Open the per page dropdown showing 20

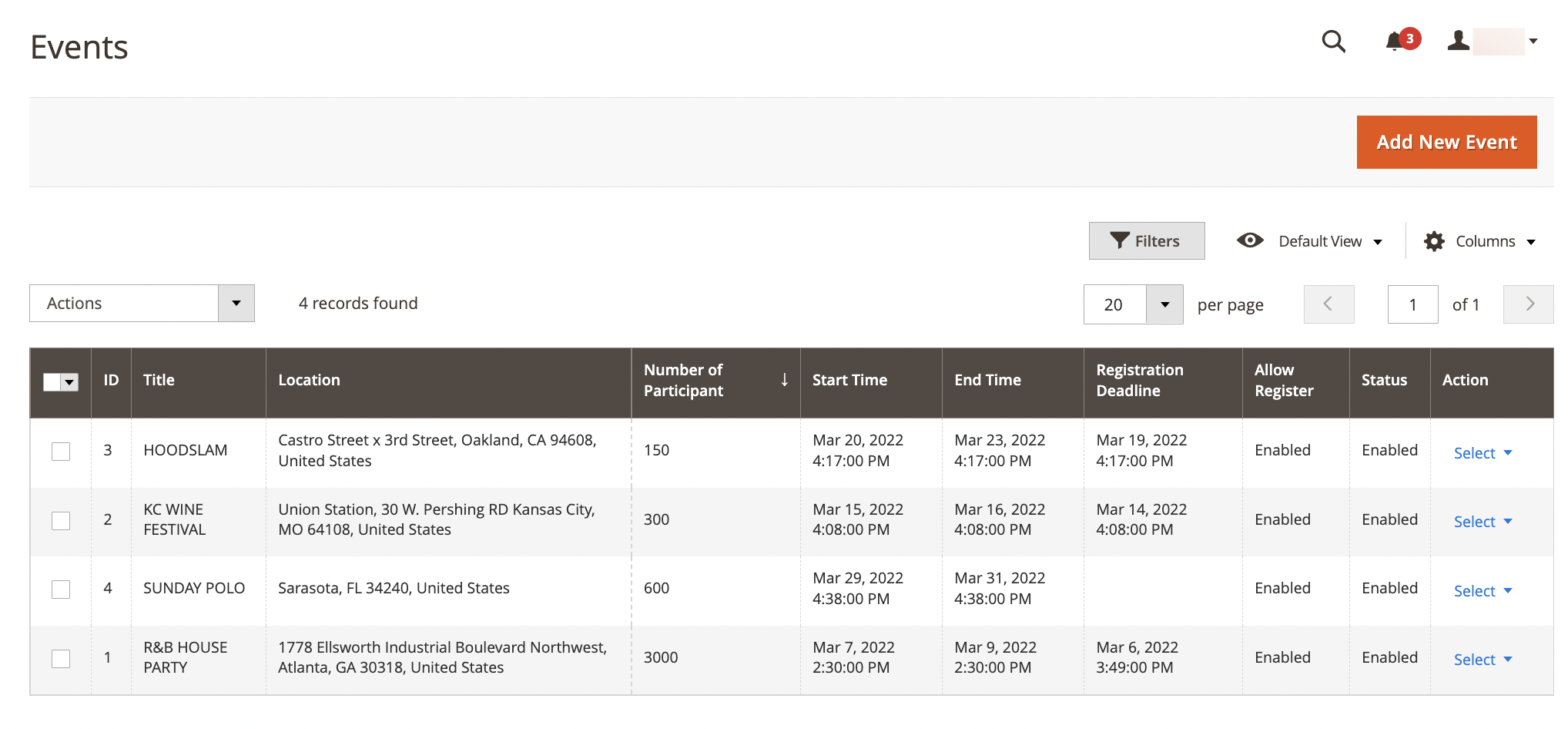click(1165, 304)
